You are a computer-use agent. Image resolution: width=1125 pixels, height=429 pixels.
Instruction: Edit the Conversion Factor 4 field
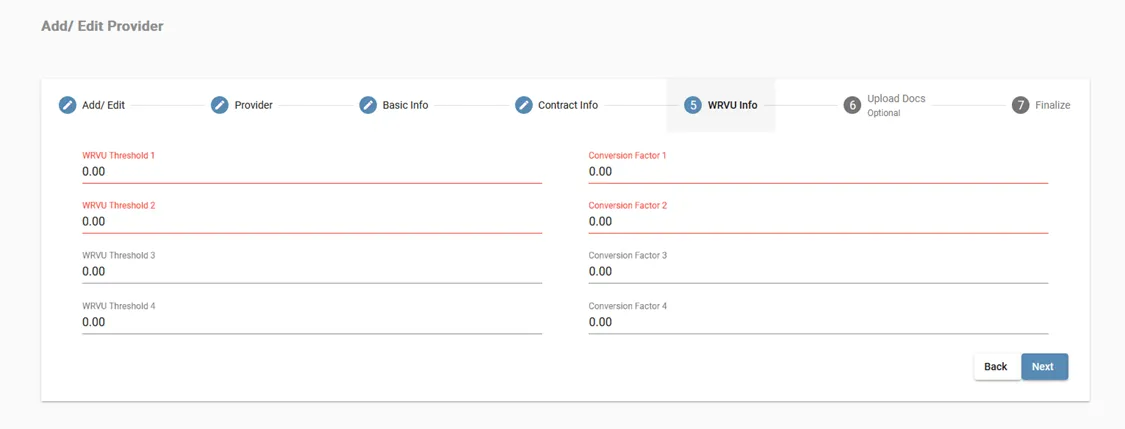pyautogui.click(x=817, y=322)
